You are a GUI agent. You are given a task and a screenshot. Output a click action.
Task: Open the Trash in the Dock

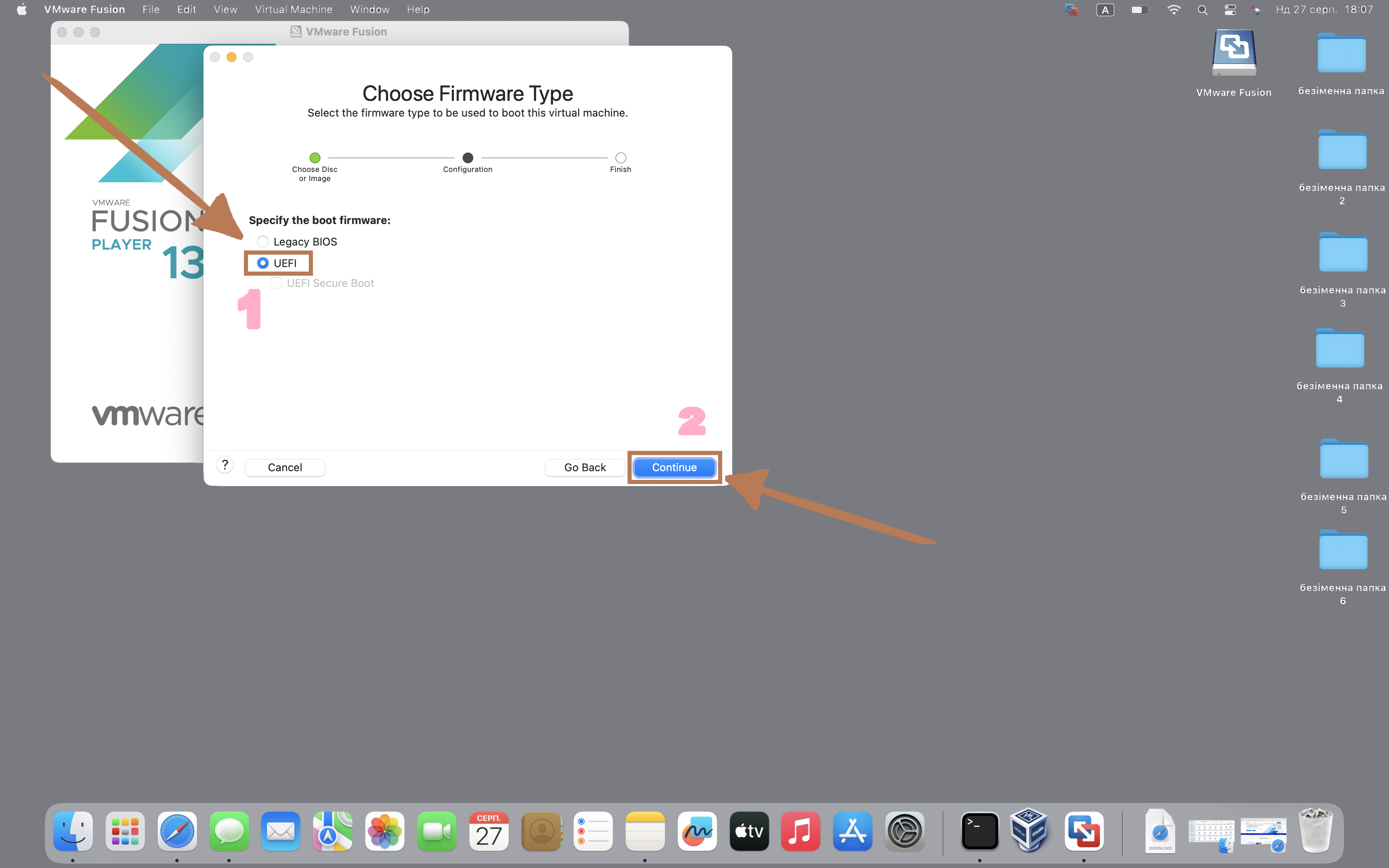(1315, 831)
